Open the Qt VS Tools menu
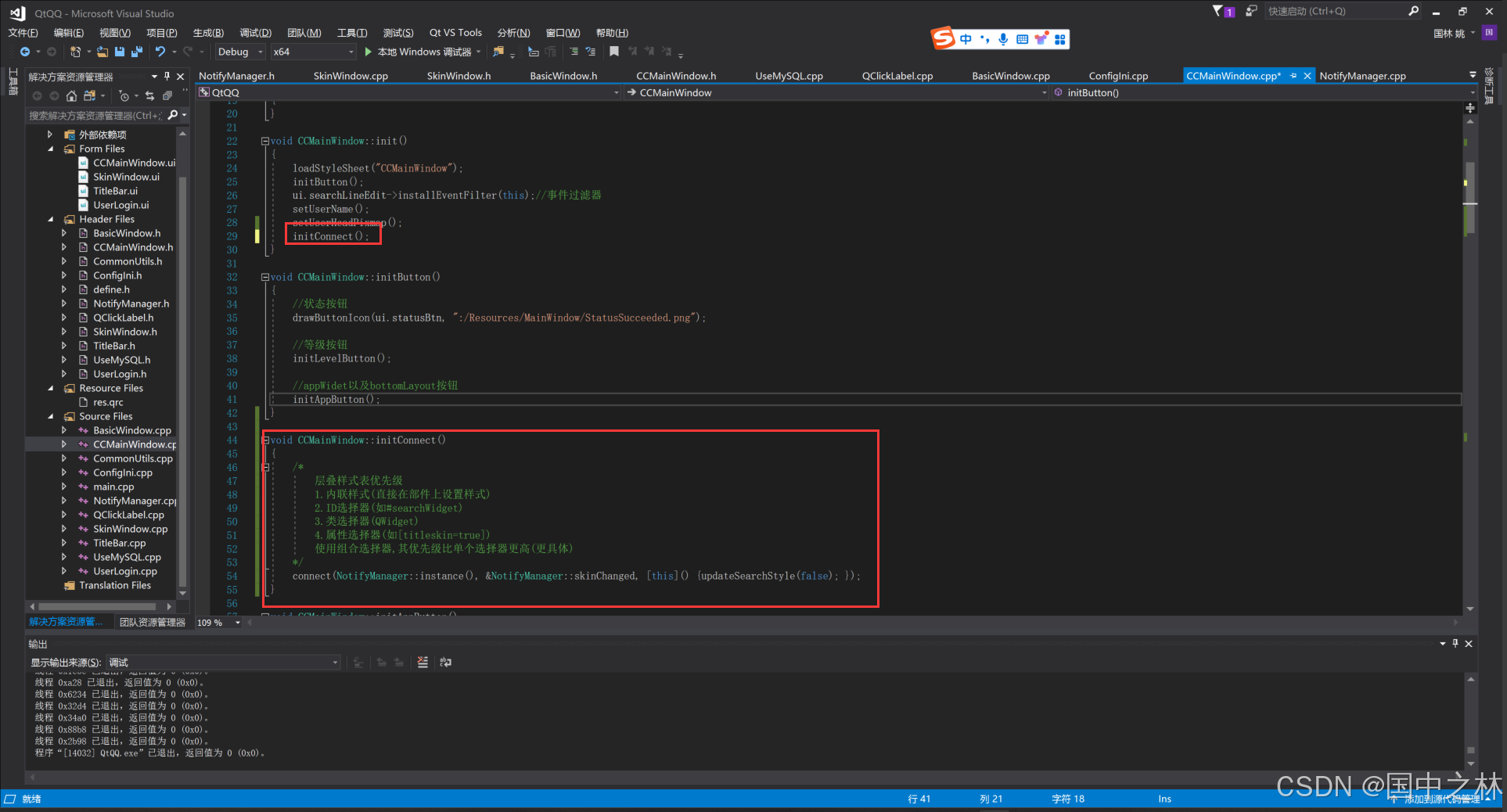The width and height of the screenshot is (1507, 812). click(x=455, y=33)
